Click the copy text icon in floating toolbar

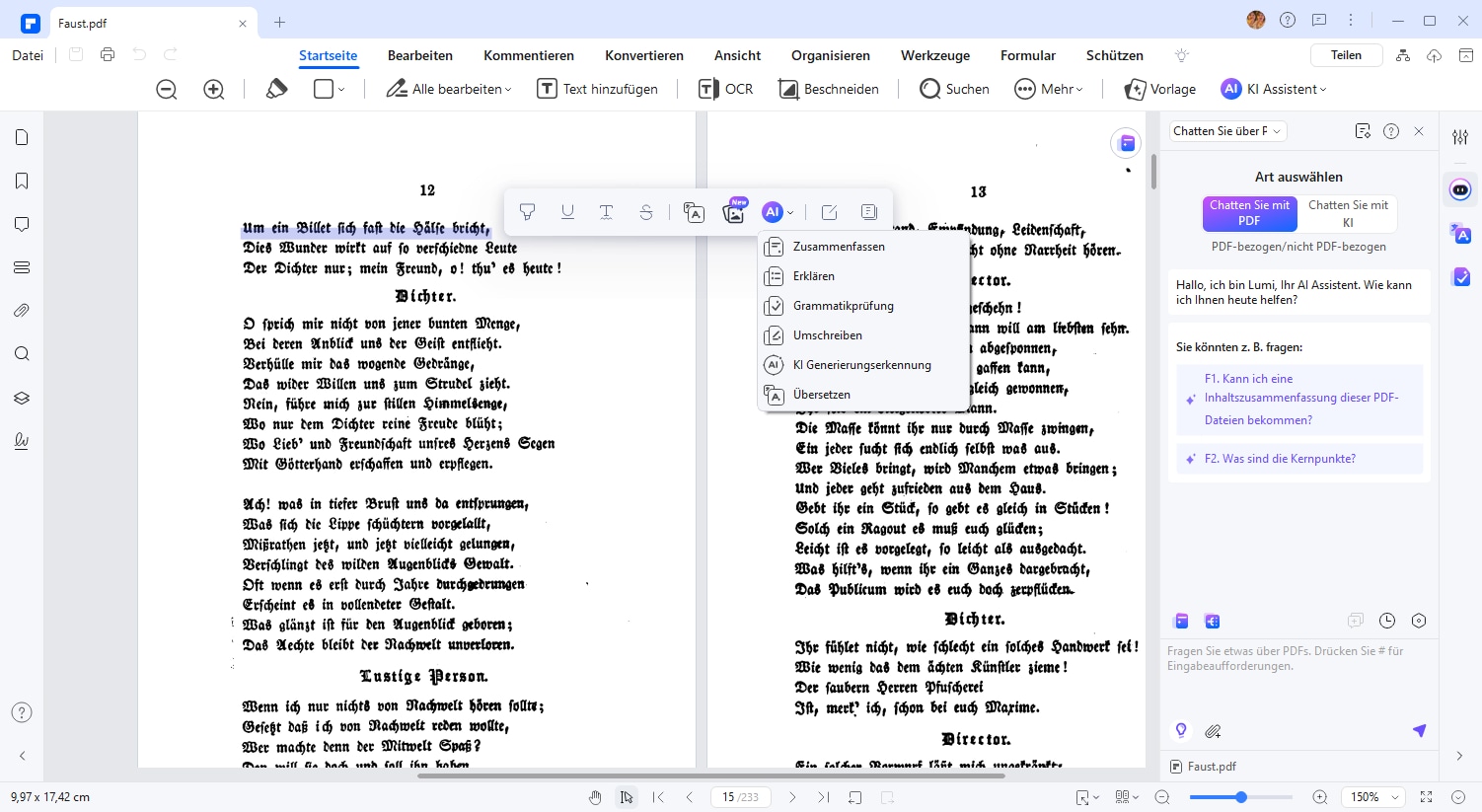869,212
